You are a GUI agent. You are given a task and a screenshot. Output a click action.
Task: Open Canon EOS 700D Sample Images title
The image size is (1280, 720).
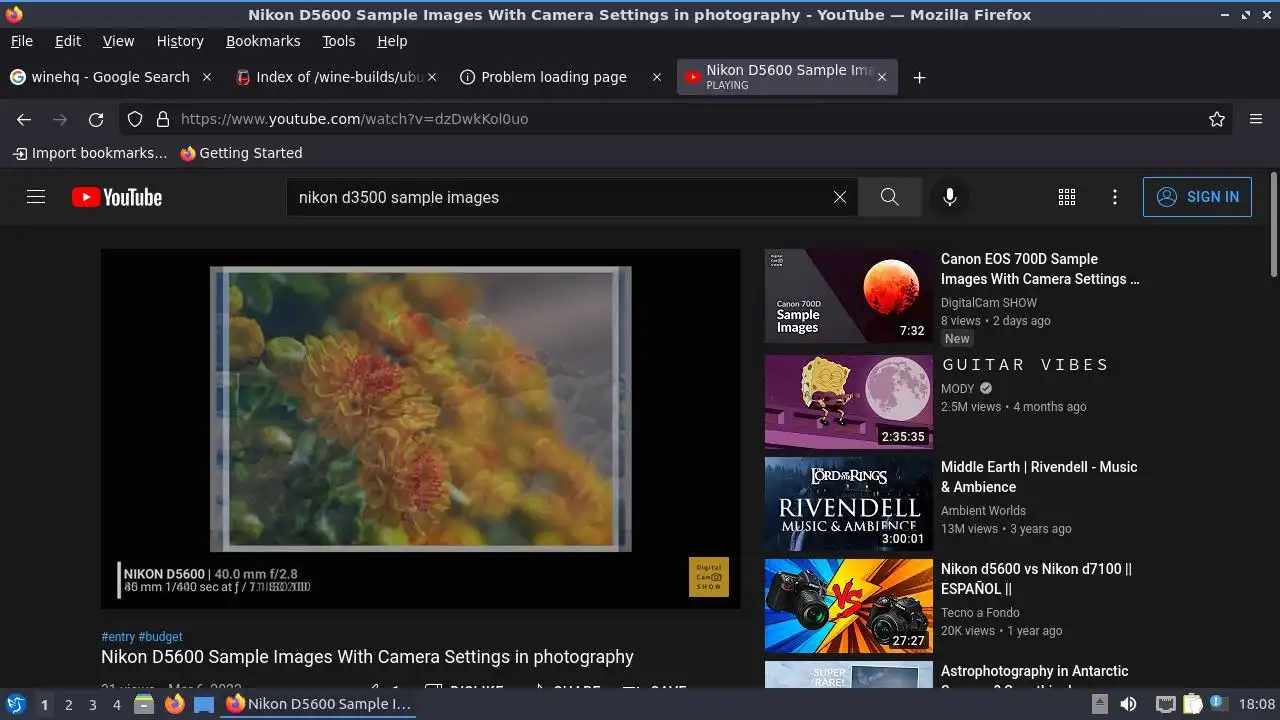[x=1040, y=269]
